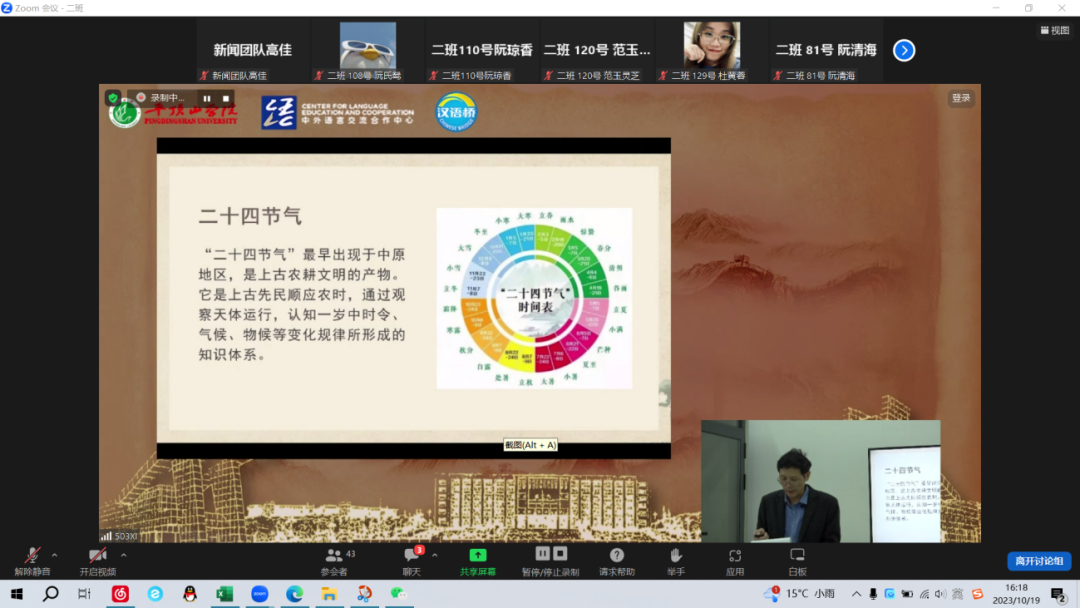
Task: Stop recording from the top-left recording indicator
Action: (x=226, y=98)
